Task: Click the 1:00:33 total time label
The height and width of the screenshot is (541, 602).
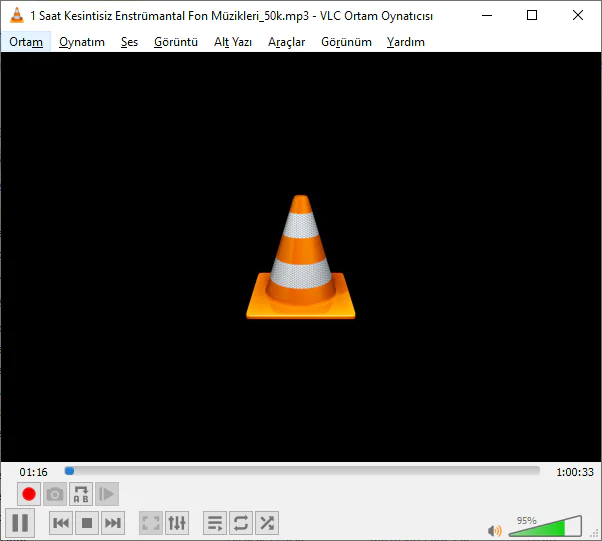Action: tap(575, 472)
